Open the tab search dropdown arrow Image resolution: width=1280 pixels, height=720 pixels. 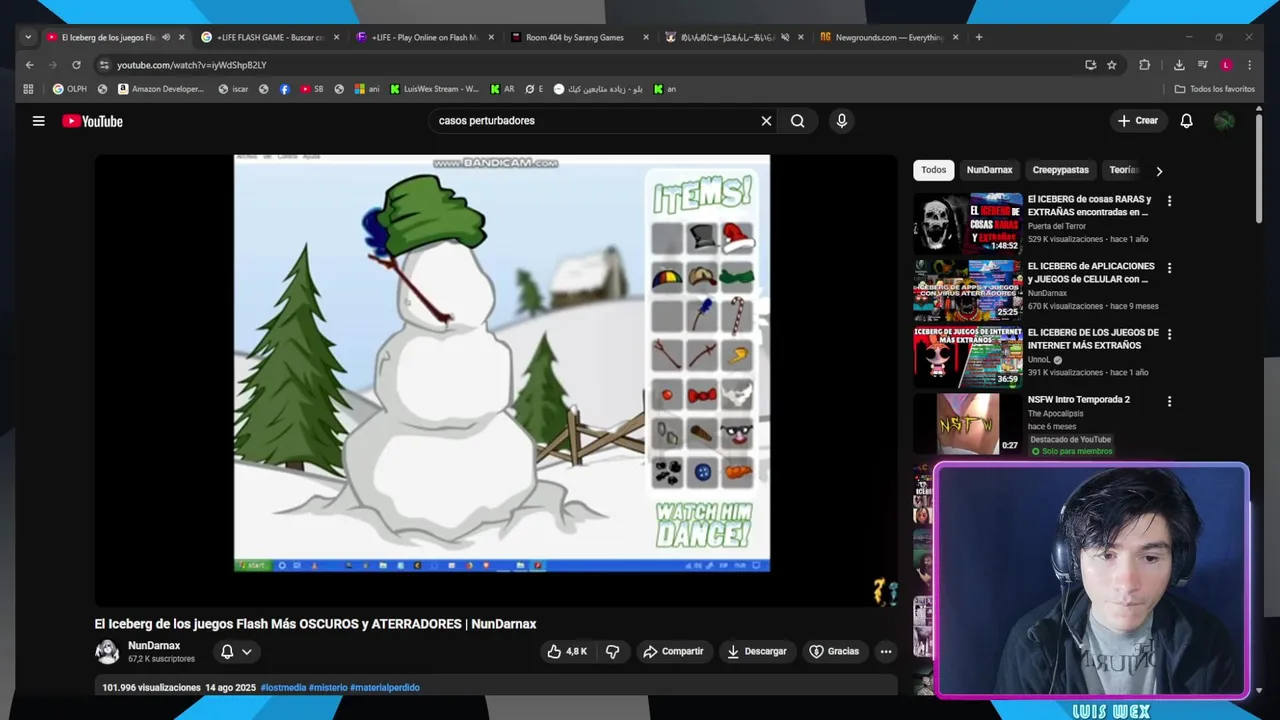point(28,38)
